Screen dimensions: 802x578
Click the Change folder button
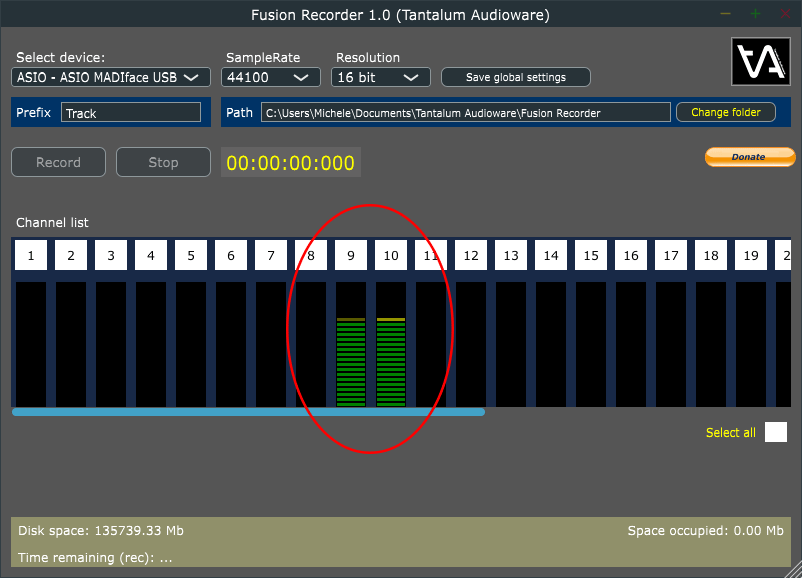click(x=726, y=112)
